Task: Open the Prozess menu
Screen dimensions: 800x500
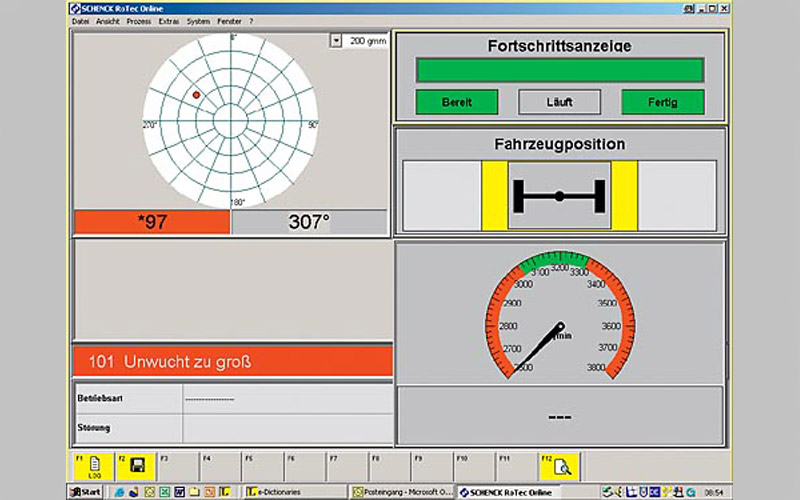Action: pos(138,20)
